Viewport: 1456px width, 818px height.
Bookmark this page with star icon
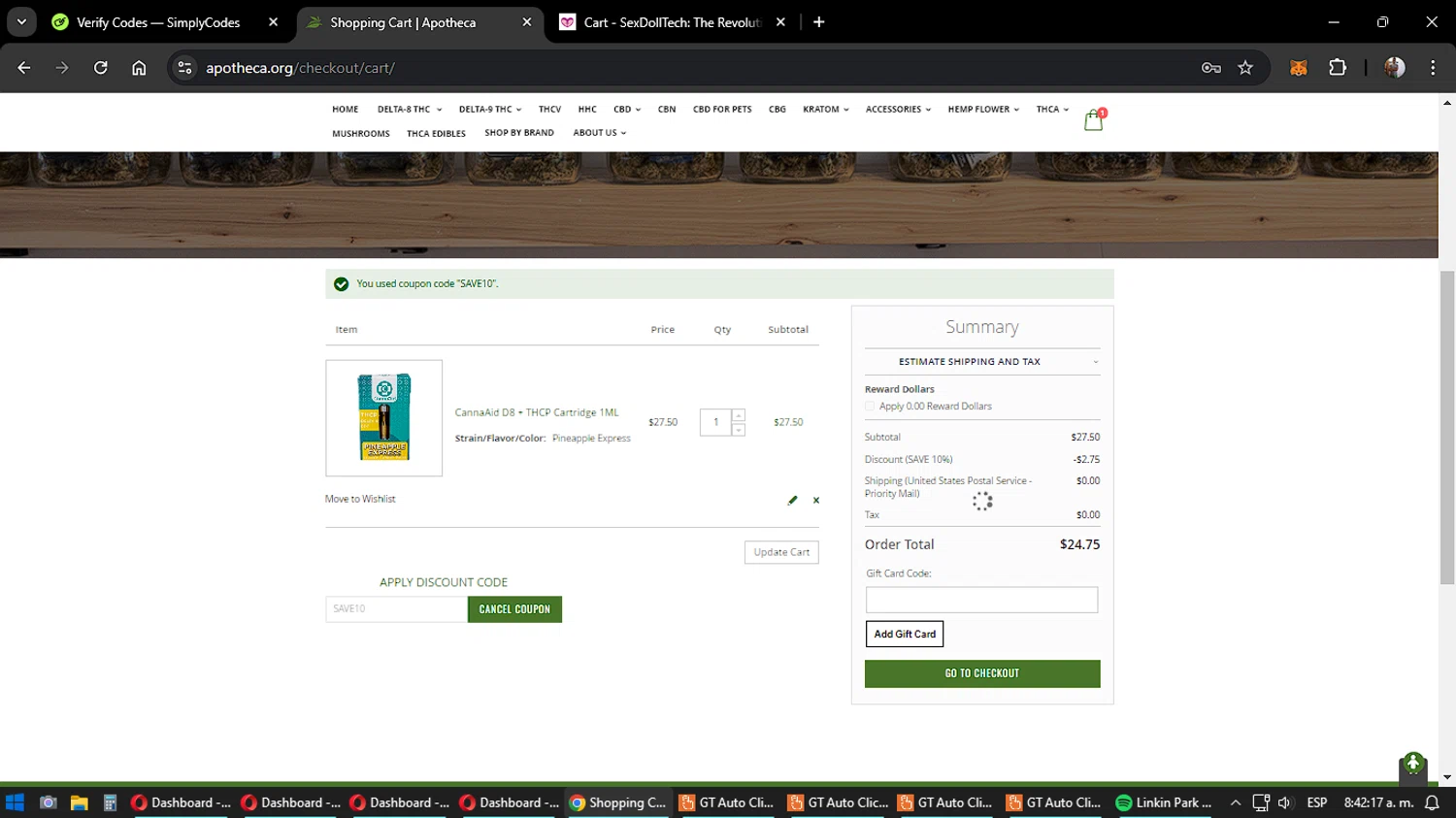[x=1245, y=68]
